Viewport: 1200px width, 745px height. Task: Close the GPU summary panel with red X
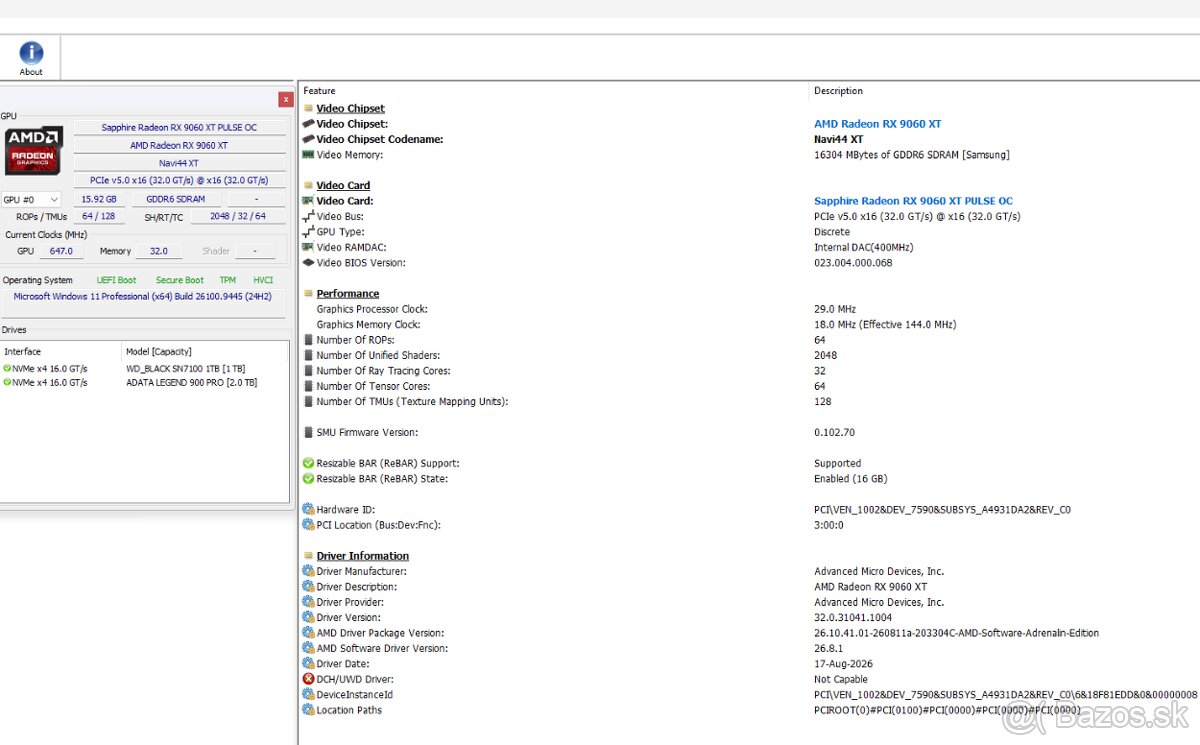286,99
